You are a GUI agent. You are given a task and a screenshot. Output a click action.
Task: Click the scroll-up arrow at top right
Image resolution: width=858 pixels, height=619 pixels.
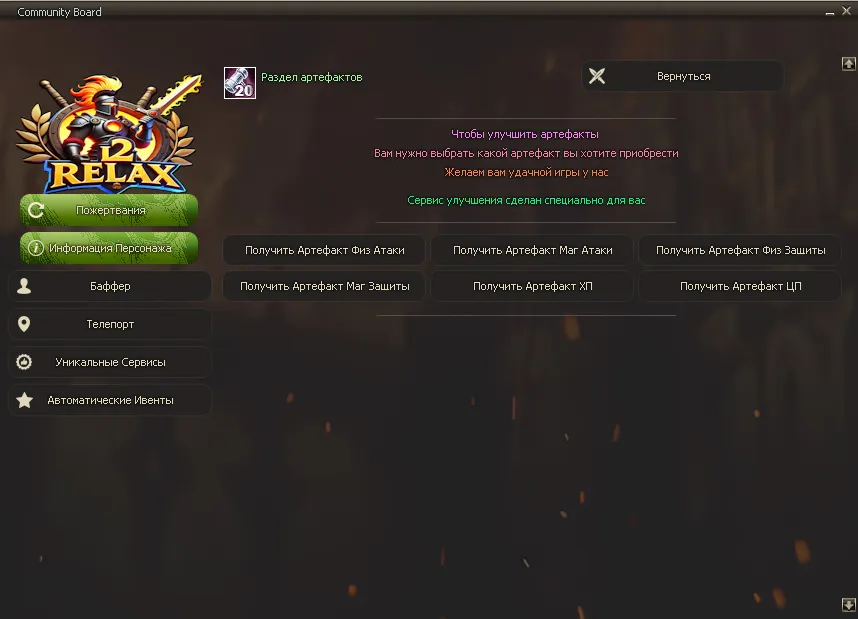pos(849,63)
